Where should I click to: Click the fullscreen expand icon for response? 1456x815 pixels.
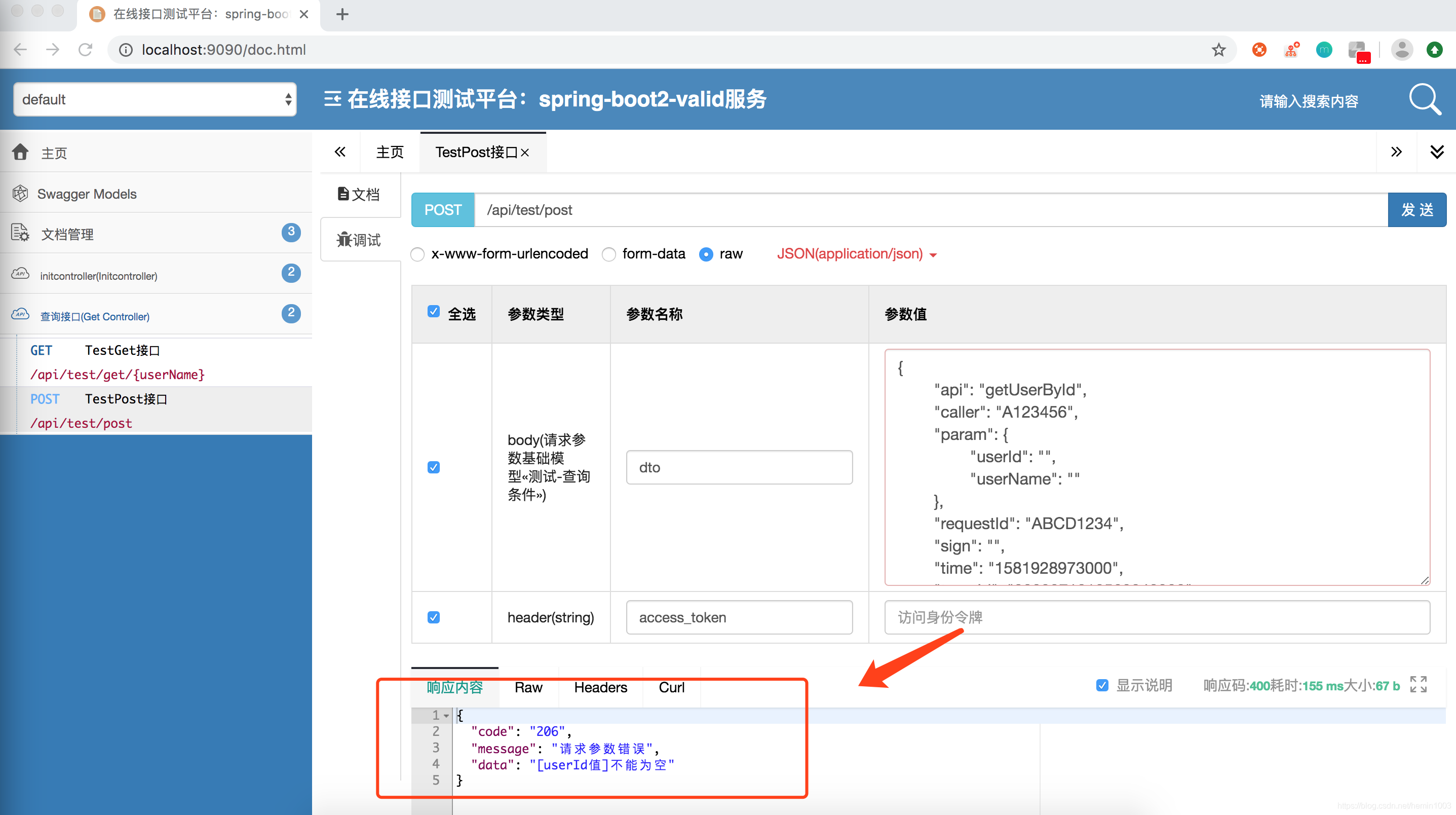click(x=1418, y=685)
